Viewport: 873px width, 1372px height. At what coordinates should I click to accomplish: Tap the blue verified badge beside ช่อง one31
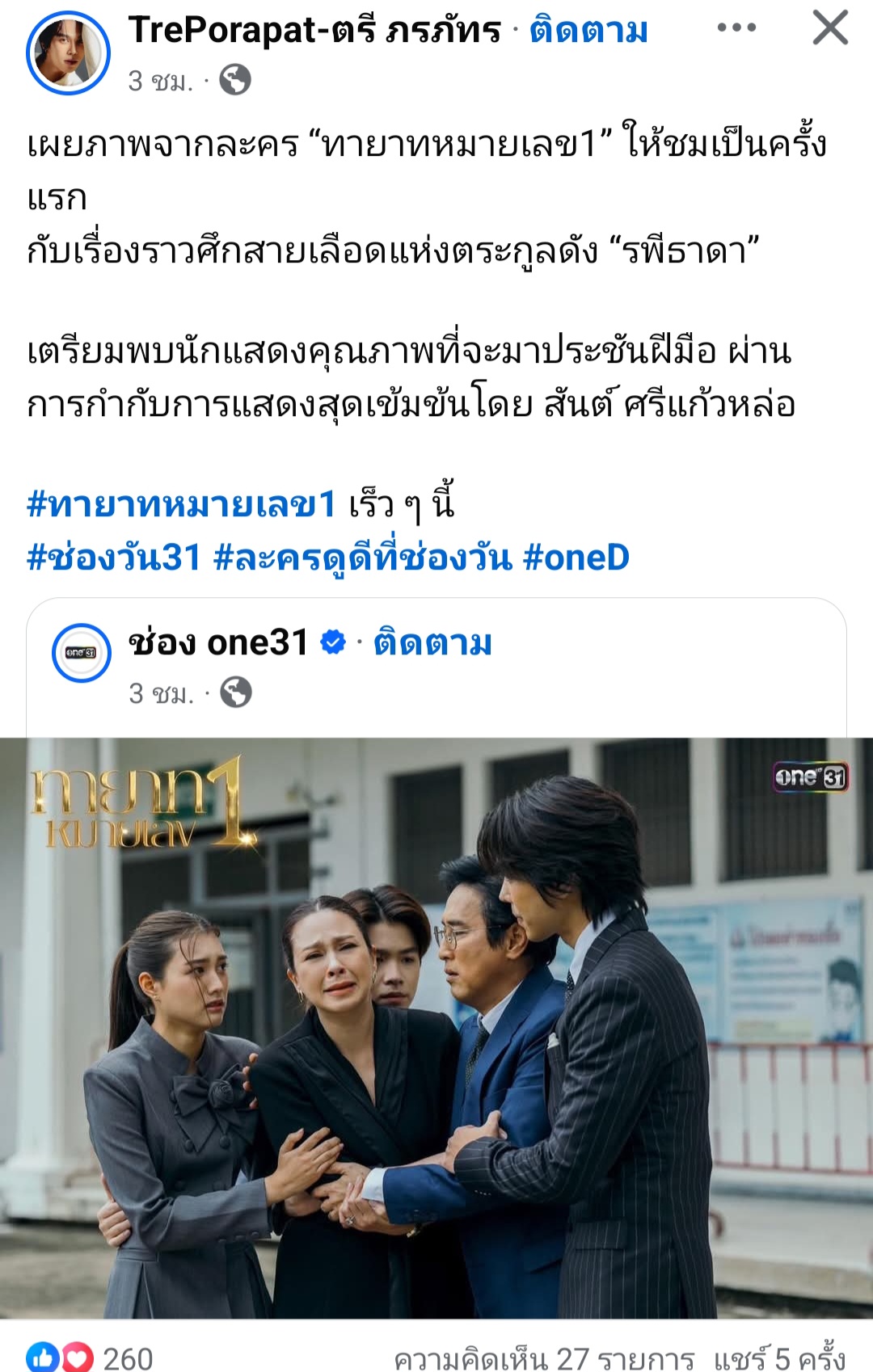[333, 642]
